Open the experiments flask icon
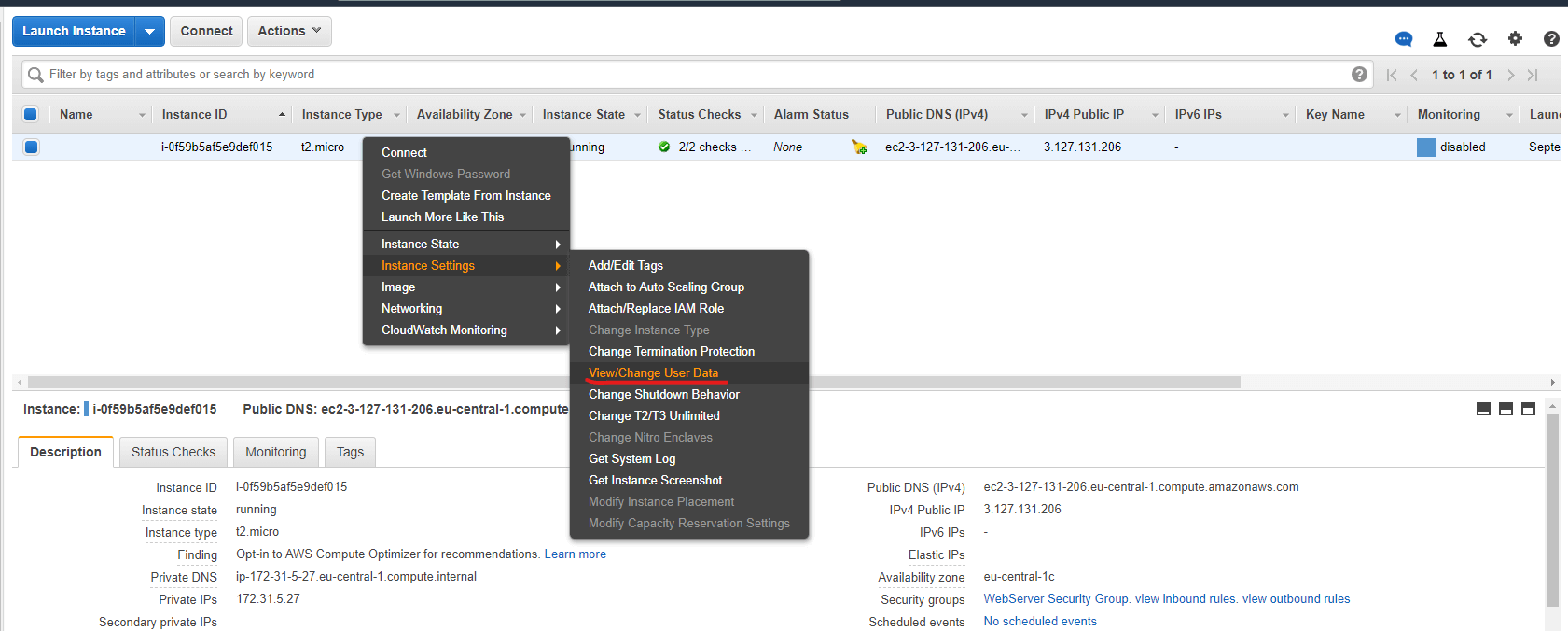 click(x=1440, y=39)
